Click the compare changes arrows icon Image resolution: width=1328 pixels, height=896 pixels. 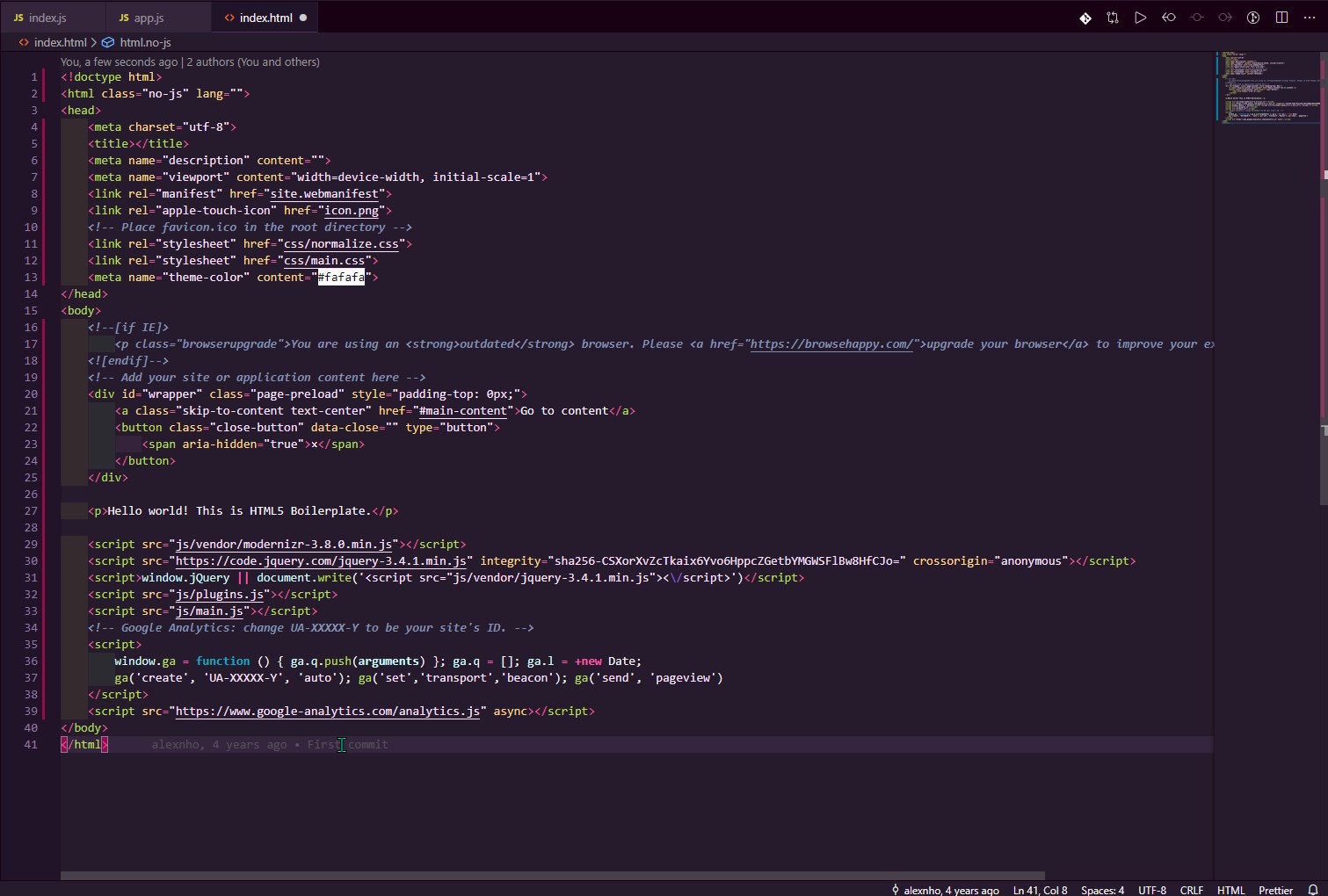(x=1113, y=18)
